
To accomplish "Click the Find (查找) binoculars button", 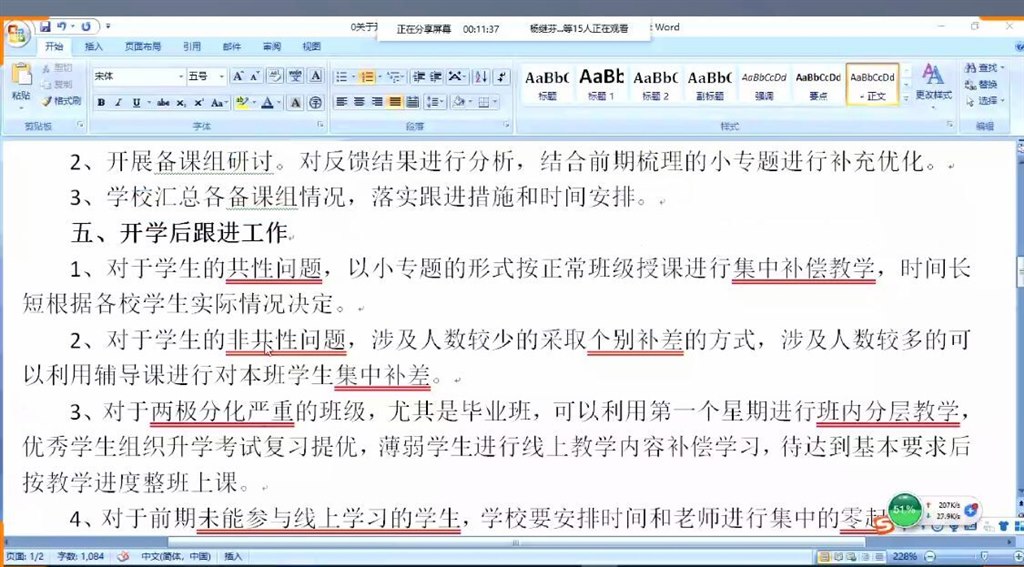I will coord(984,68).
